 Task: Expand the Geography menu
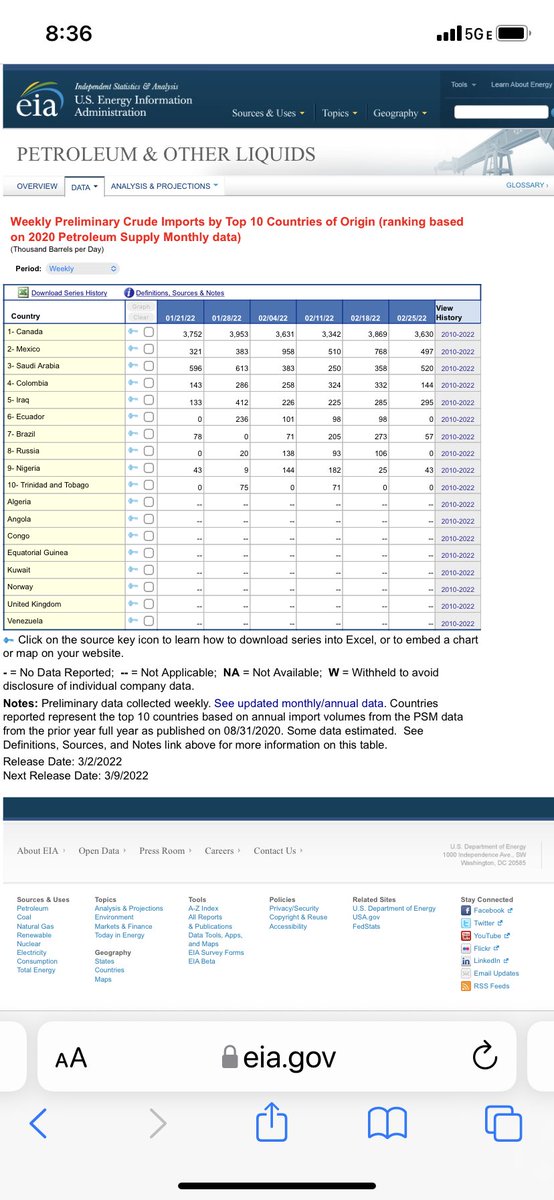pyautogui.click(x=399, y=113)
